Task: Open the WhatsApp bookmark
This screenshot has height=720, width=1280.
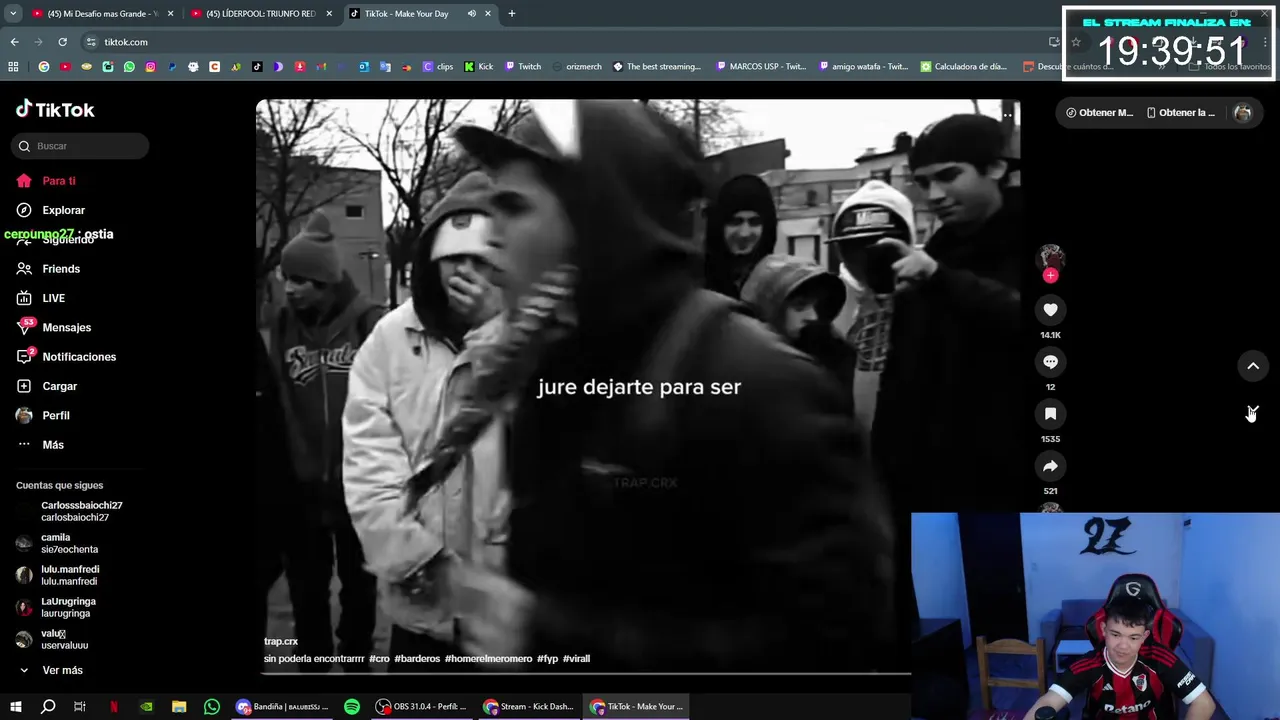Action: (x=129, y=67)
